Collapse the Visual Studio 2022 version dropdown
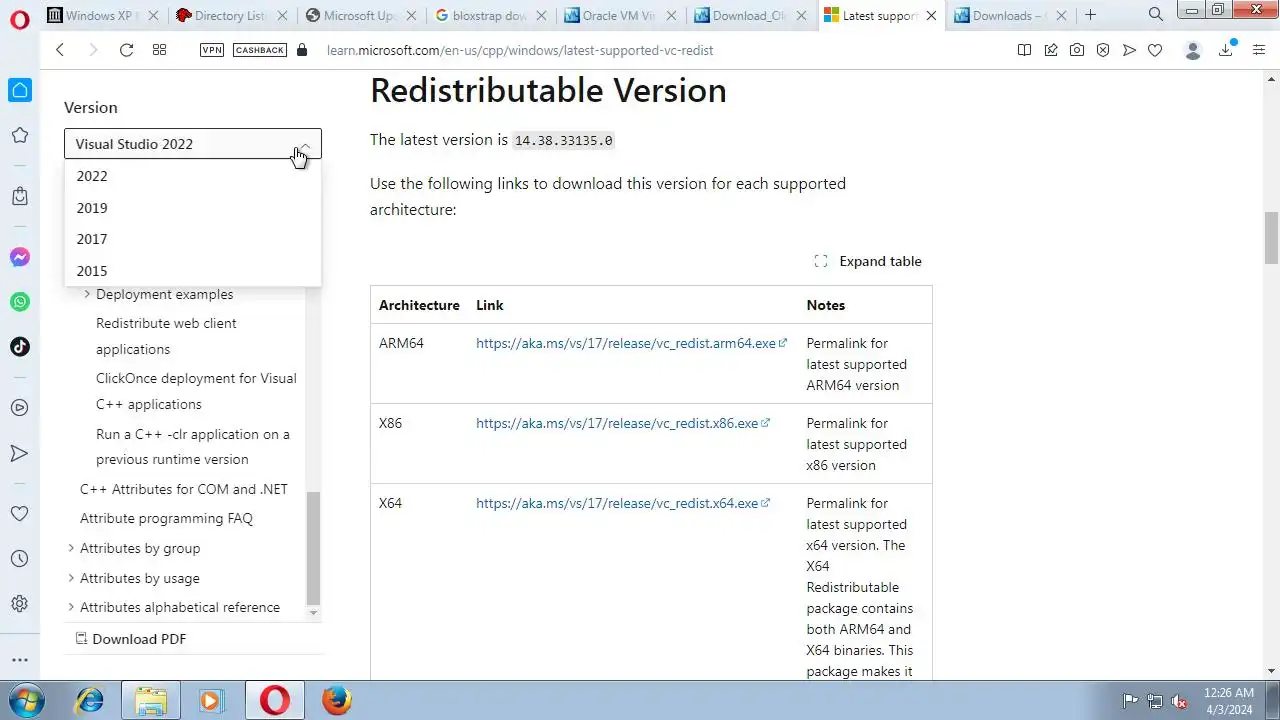1280x720 pixels. [x=193, y=144]
